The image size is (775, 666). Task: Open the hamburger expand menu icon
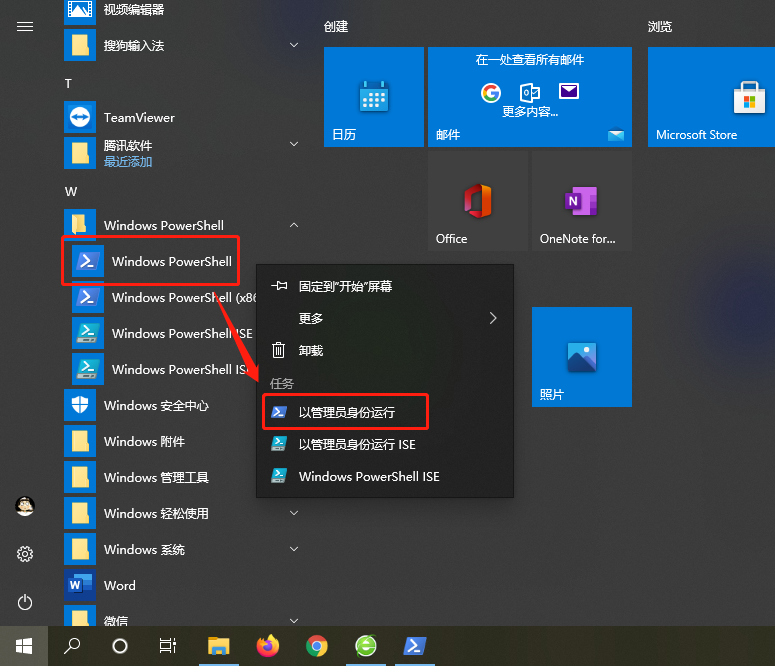click(25, 27)
